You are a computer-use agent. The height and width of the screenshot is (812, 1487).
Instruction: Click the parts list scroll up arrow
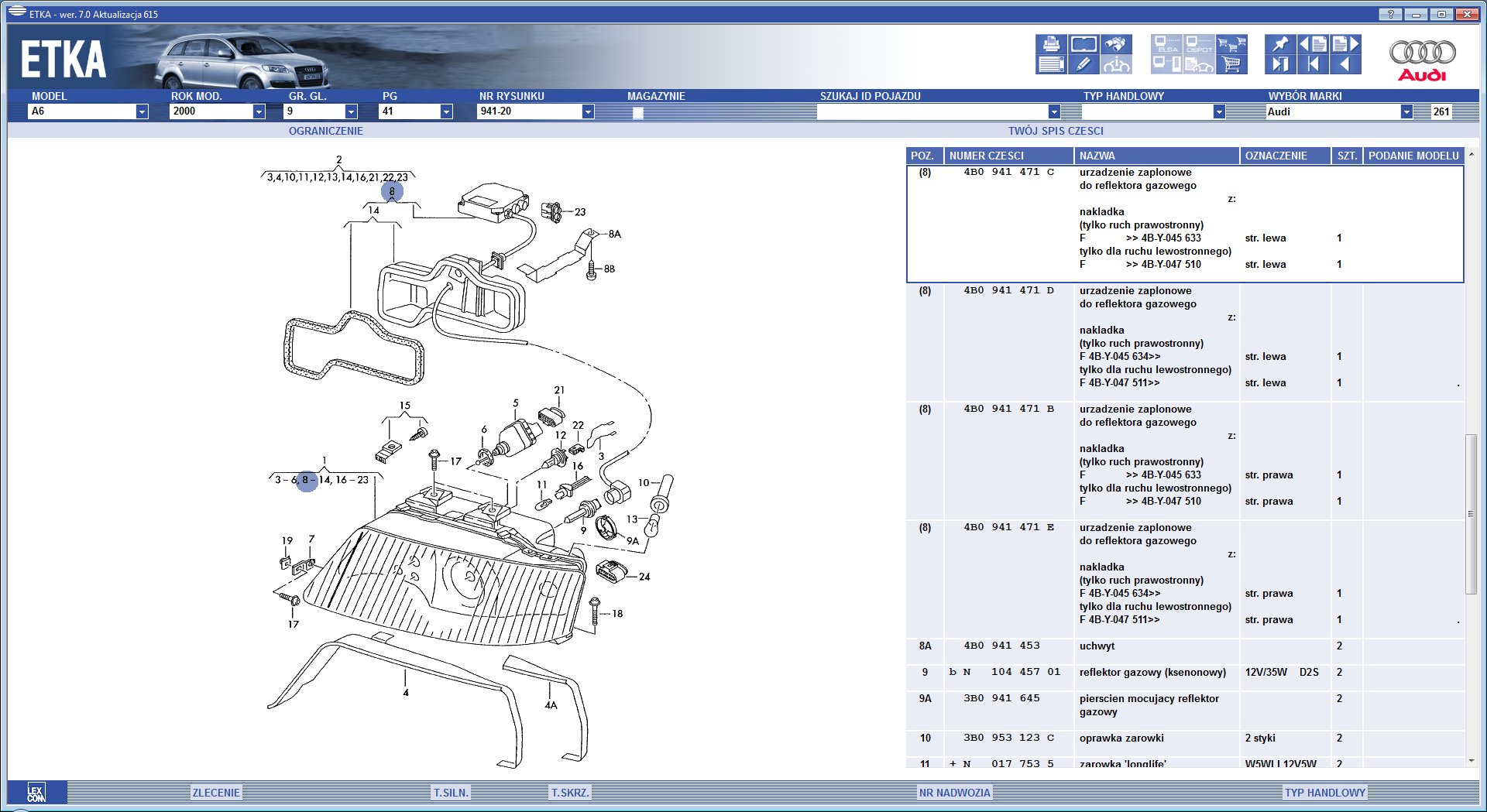(1471, 155)
